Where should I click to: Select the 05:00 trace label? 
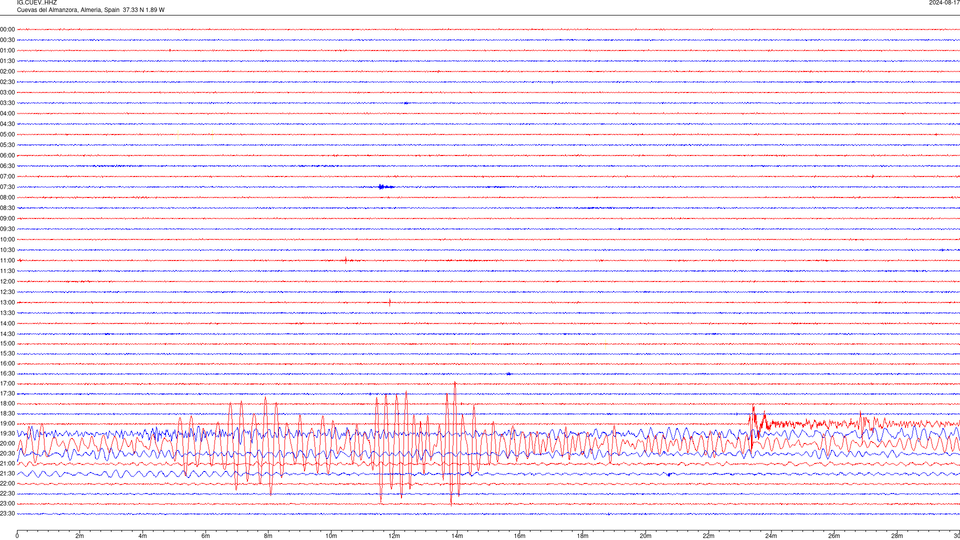[x=7, y=134]
